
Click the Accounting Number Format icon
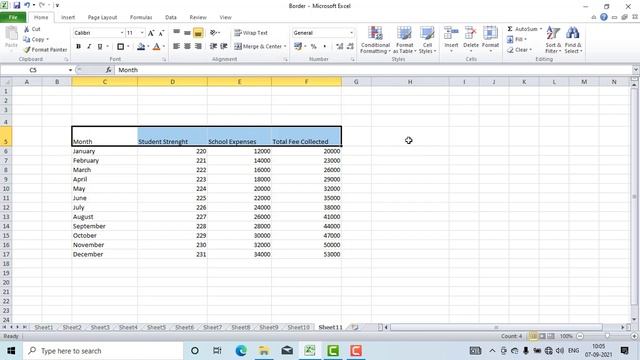click(298, 46)
